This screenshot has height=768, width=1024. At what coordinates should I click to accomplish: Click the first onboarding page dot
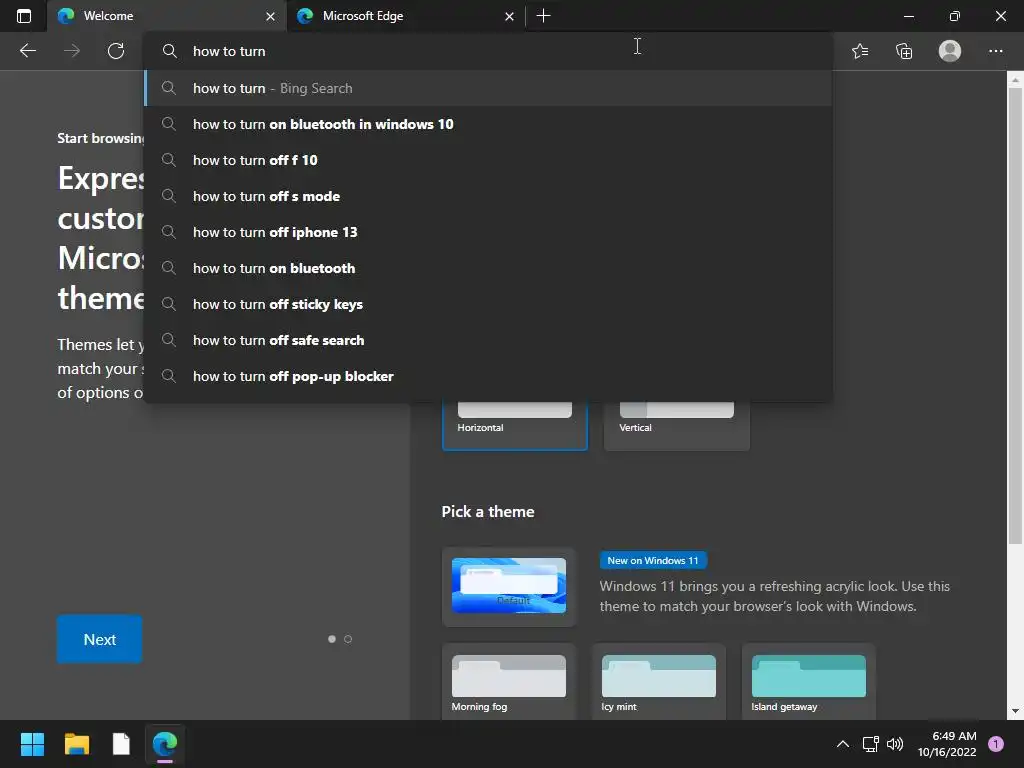pyautogui.click(x=332, y=639)
